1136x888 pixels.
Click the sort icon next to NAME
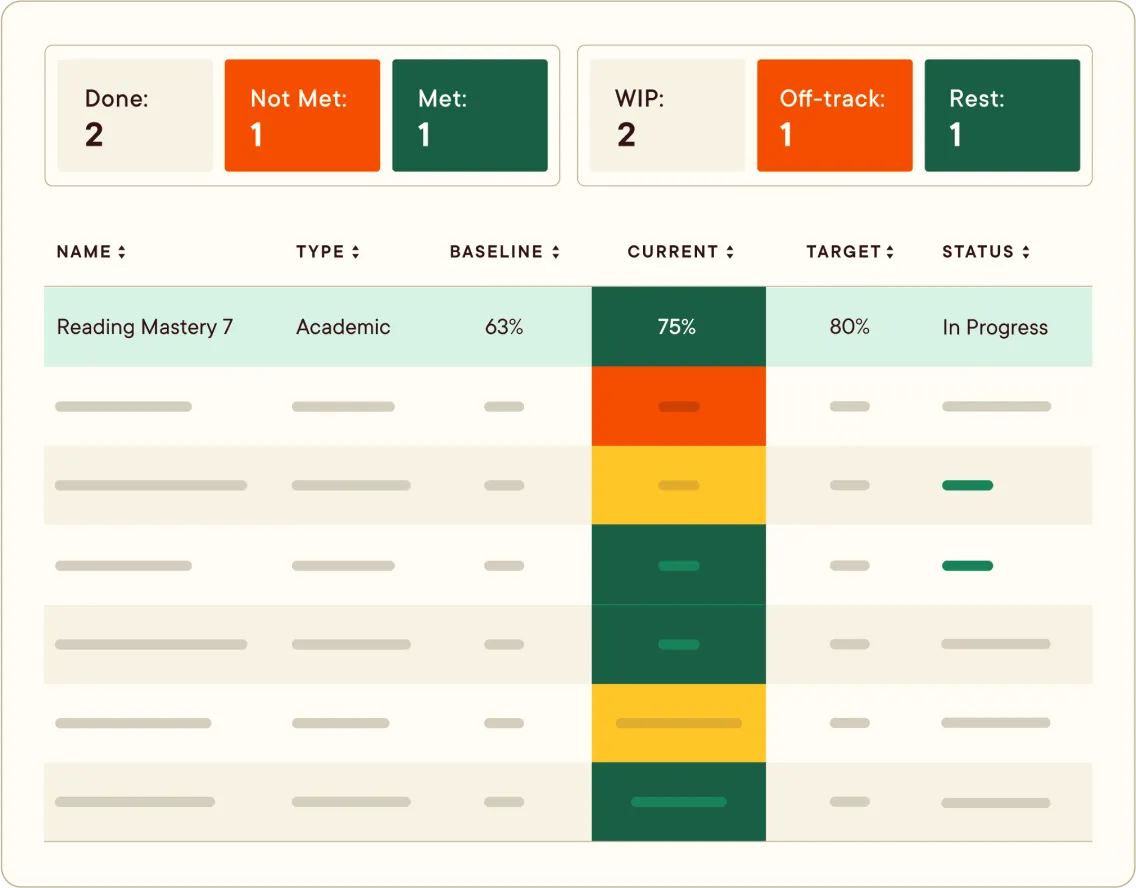(x=122, y=252)
